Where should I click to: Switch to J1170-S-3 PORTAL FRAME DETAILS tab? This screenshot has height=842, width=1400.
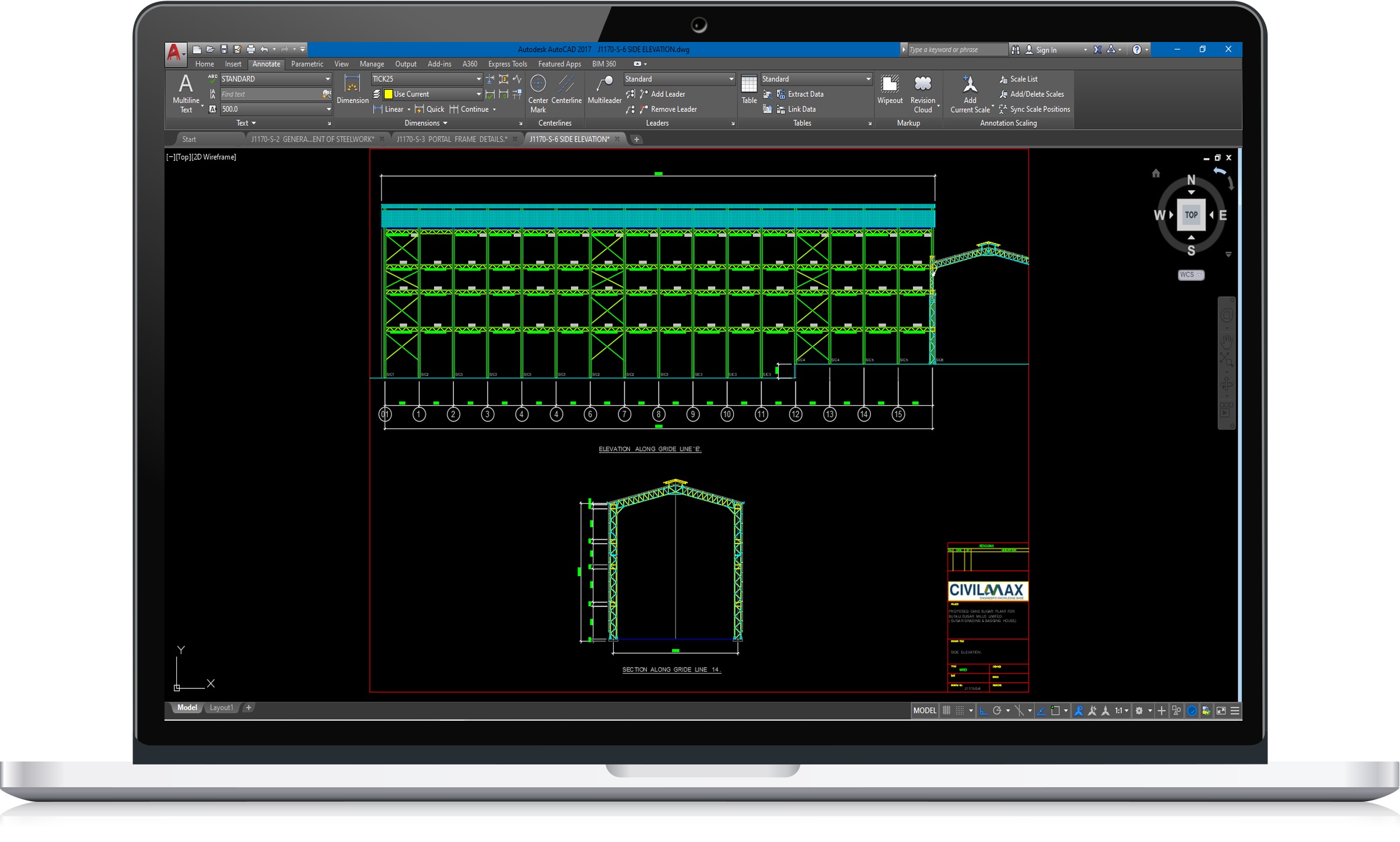(452, 139)
